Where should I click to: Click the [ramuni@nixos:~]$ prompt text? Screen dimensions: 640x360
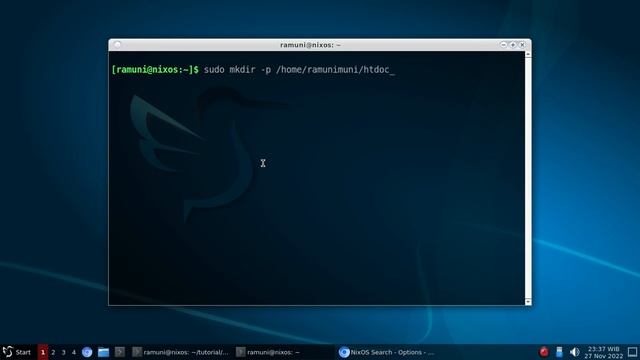click(x=155, y=70)
